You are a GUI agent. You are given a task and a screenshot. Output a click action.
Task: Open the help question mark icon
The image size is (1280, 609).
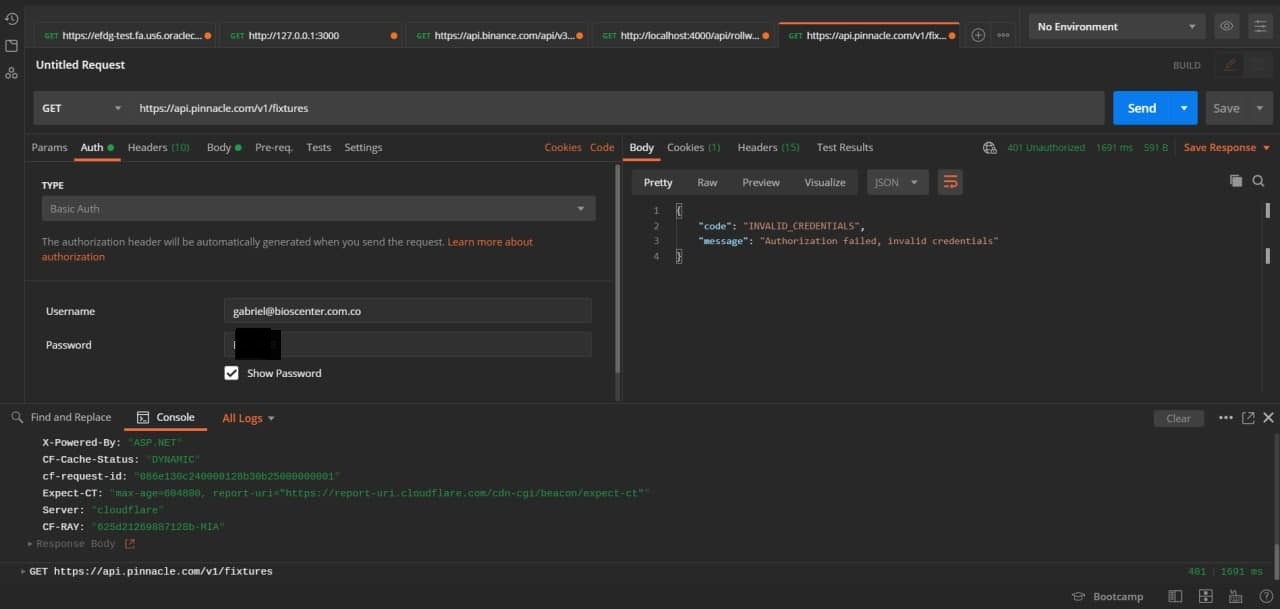coord(1265,596)
